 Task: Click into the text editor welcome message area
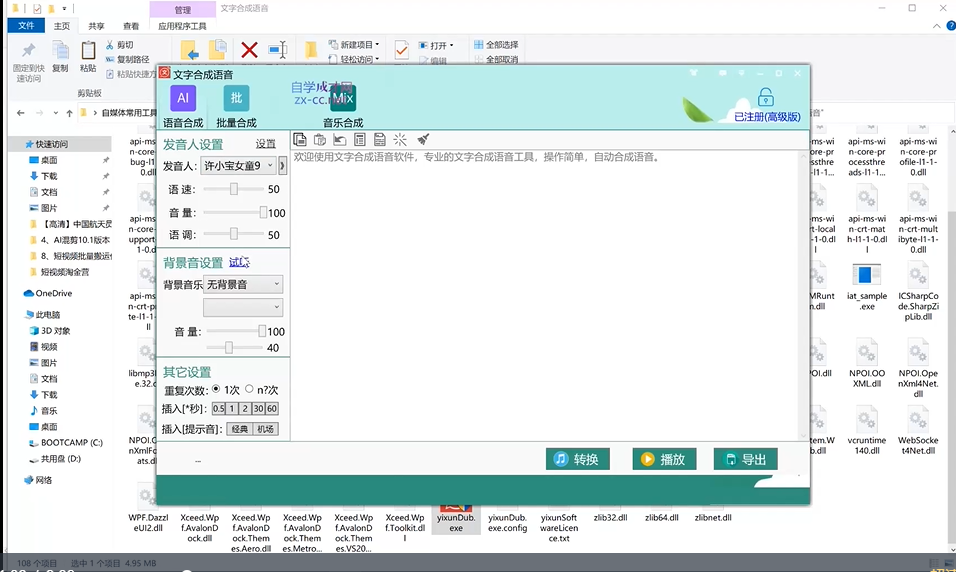pos(546,295)
